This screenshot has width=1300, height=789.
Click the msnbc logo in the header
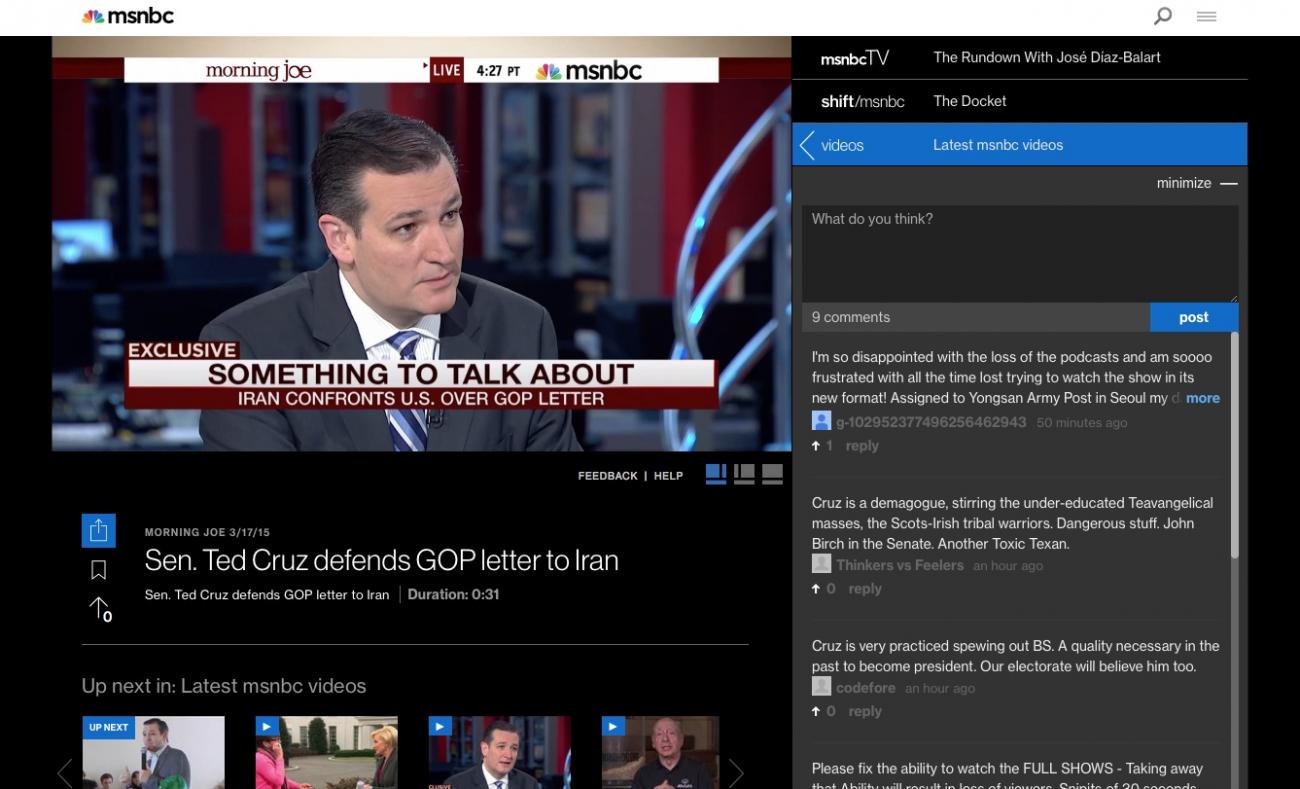(x=127, y=16)
